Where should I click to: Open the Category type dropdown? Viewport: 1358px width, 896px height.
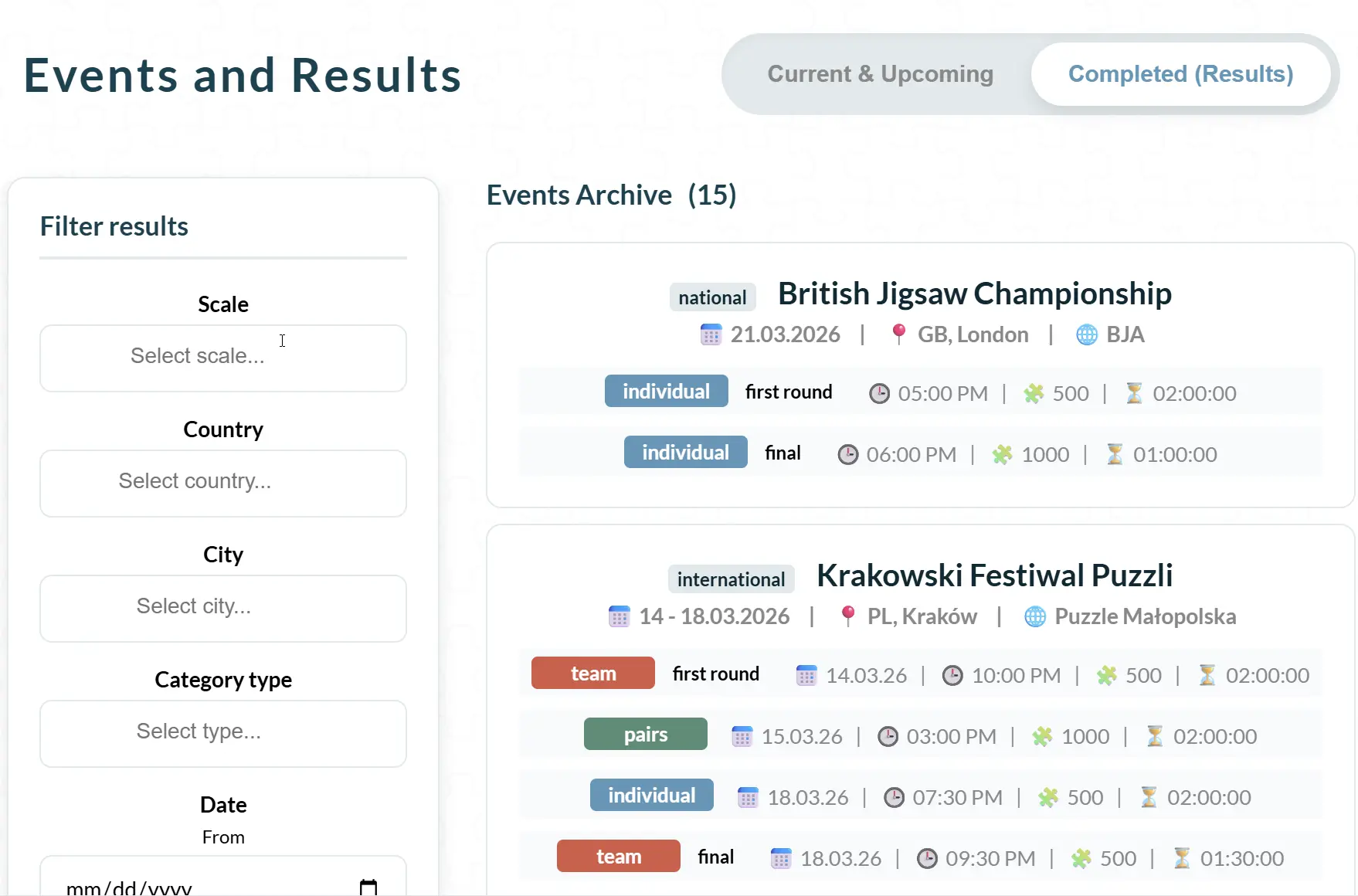223,733
